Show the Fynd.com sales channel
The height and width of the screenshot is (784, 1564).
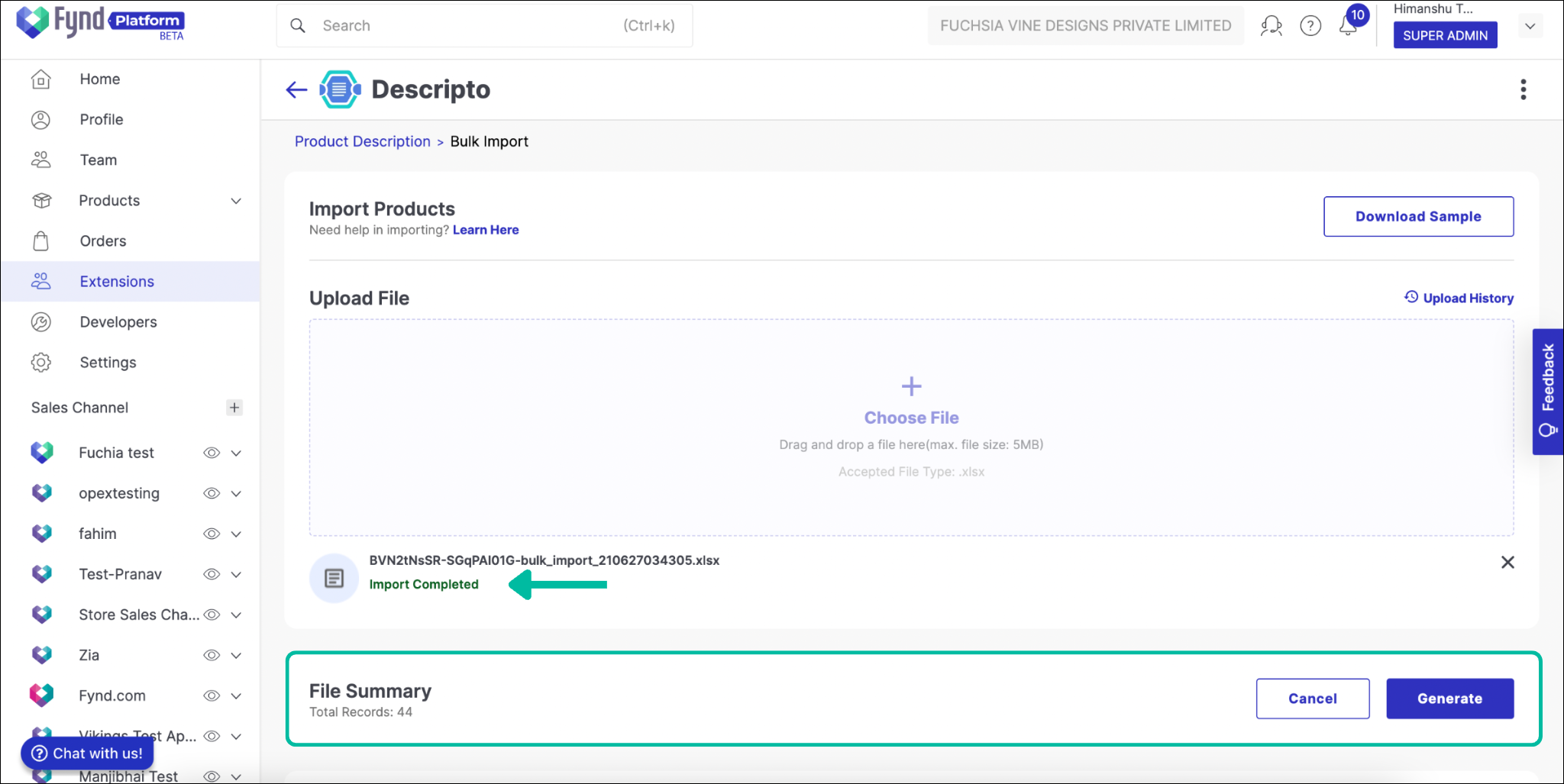(212, 695)
